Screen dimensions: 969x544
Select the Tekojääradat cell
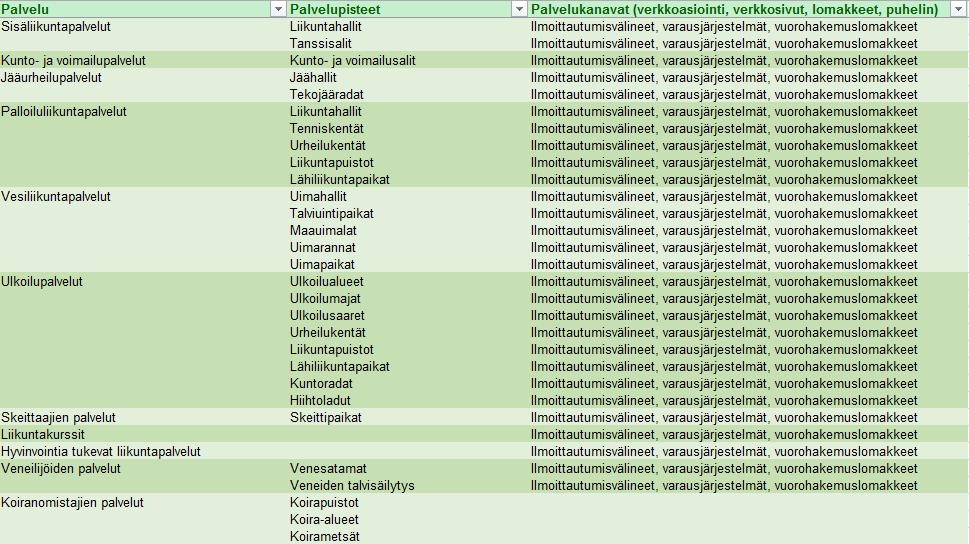(408, 95)
